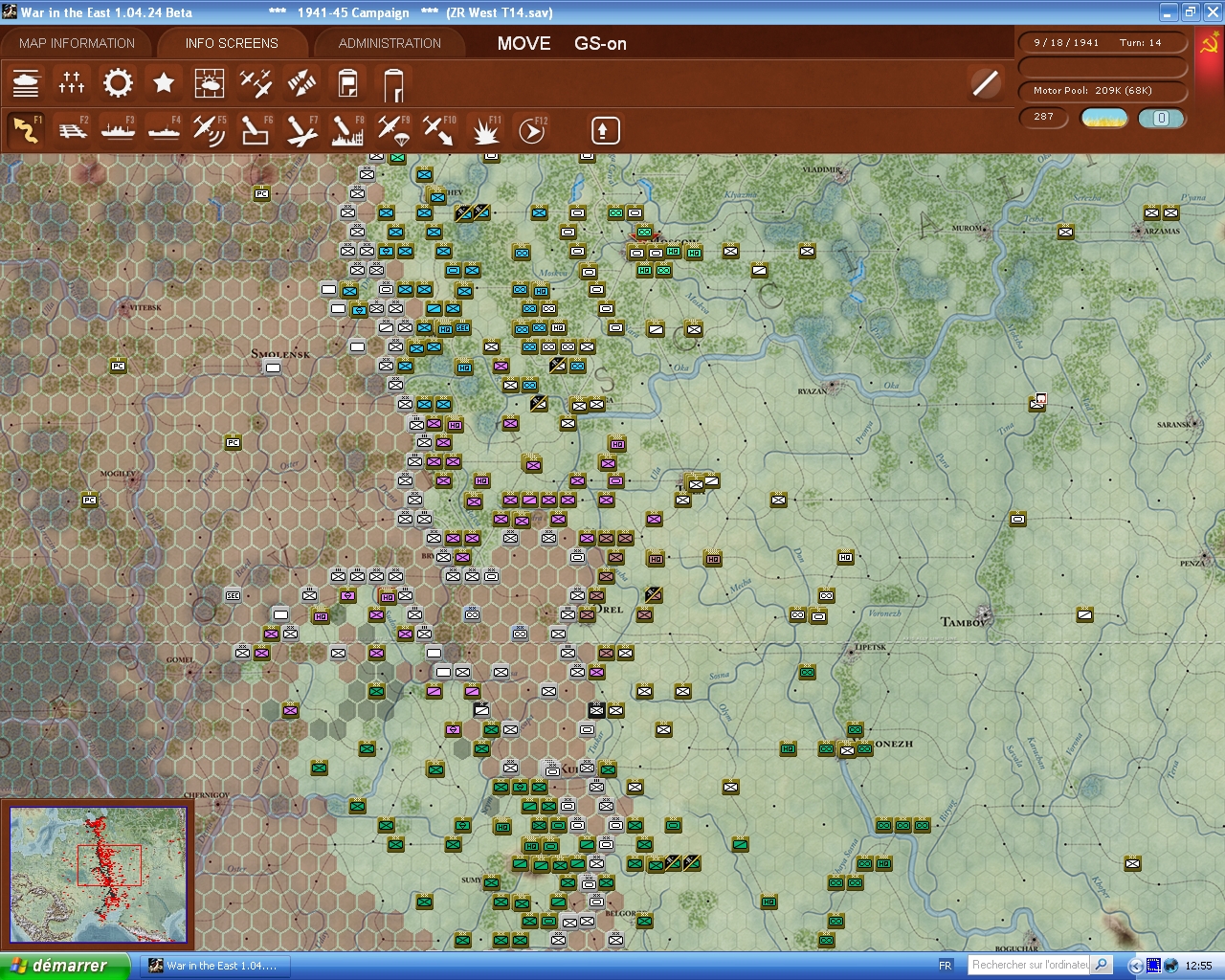
Task: Click the GS-on indicator
Action: click(x=600, y=43)
